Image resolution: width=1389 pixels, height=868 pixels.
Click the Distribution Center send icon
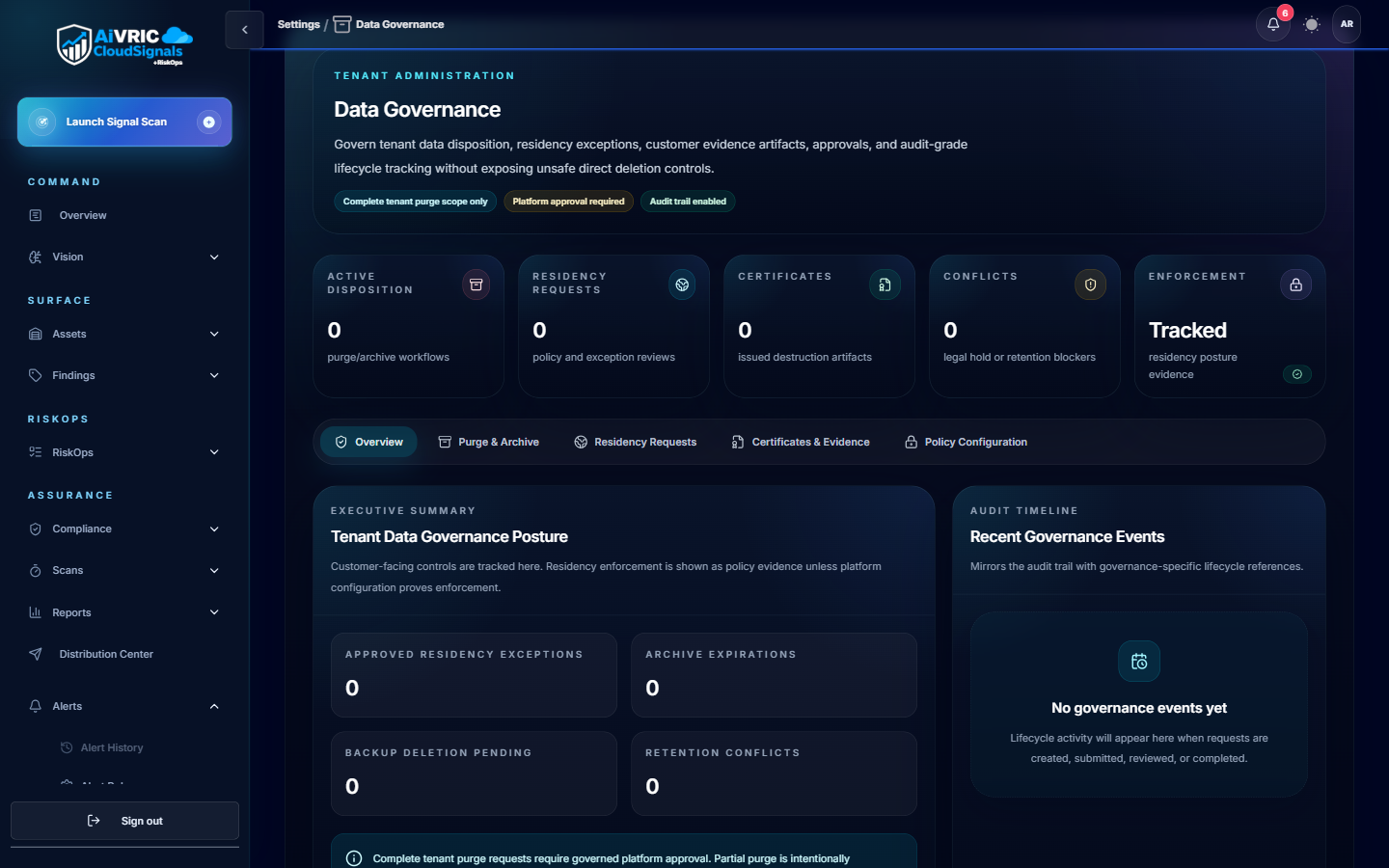tap(36, 654)
